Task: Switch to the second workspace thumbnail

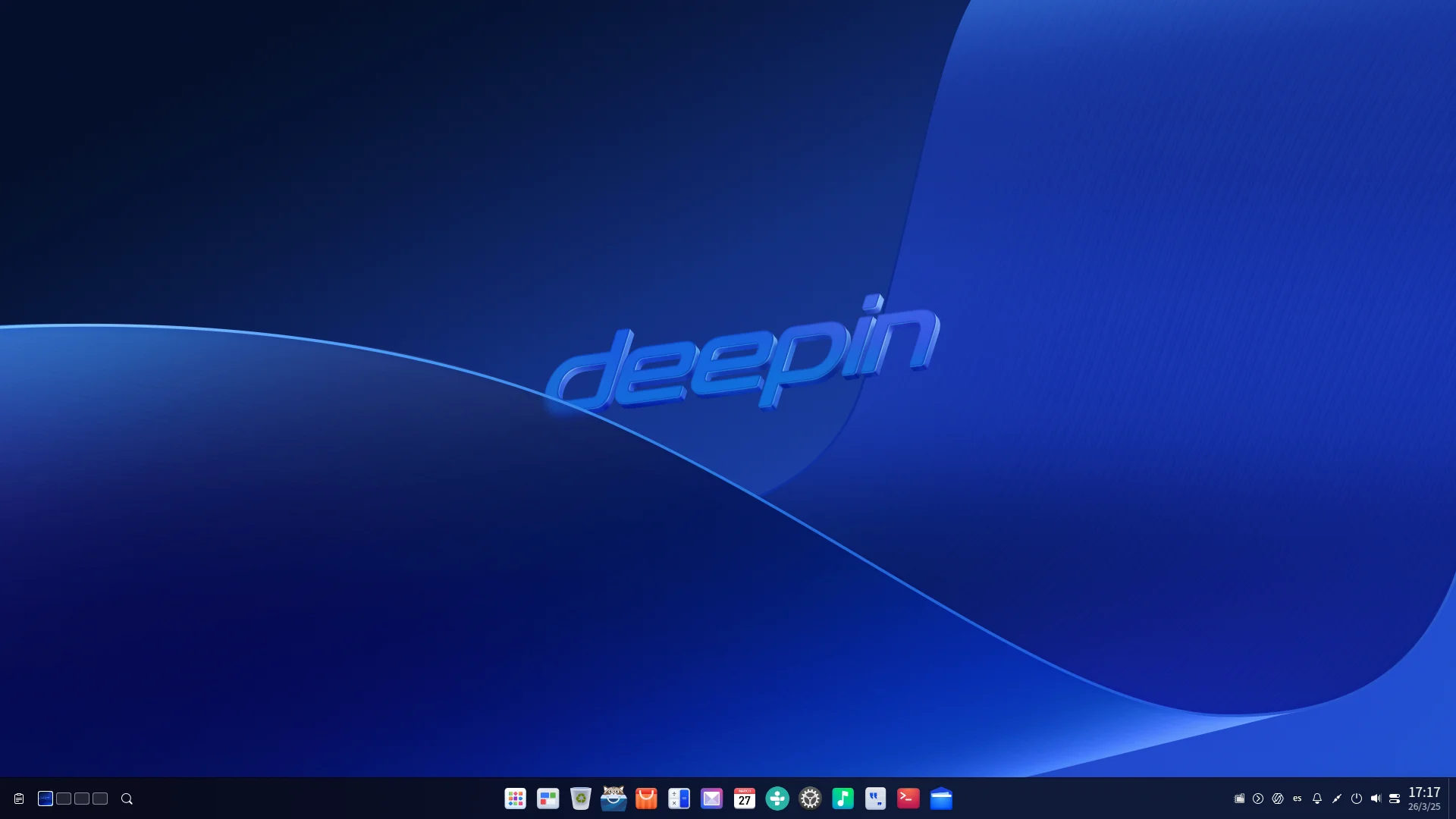Action: [x=64, y=799]
